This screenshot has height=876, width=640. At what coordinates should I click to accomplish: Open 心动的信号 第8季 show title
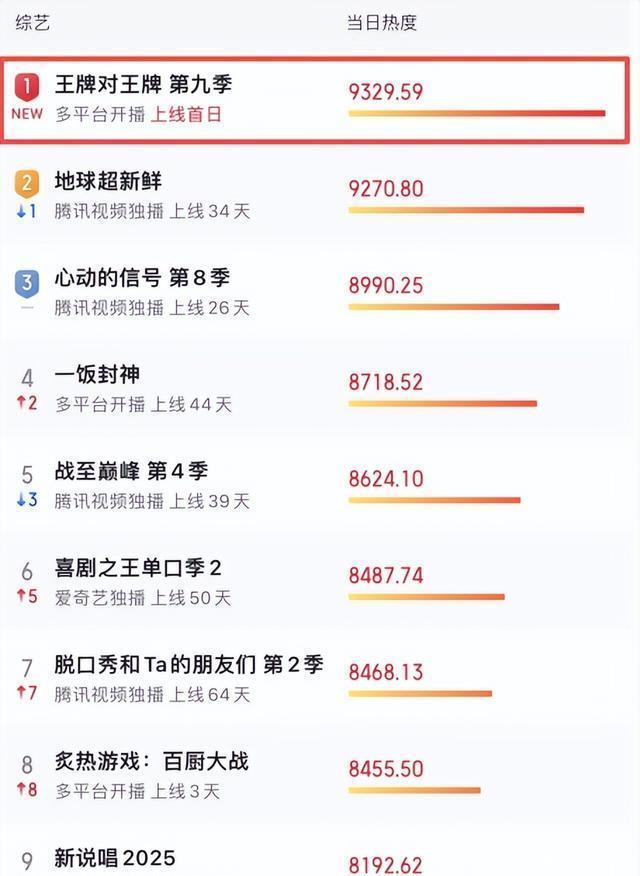tap(141, 277)
